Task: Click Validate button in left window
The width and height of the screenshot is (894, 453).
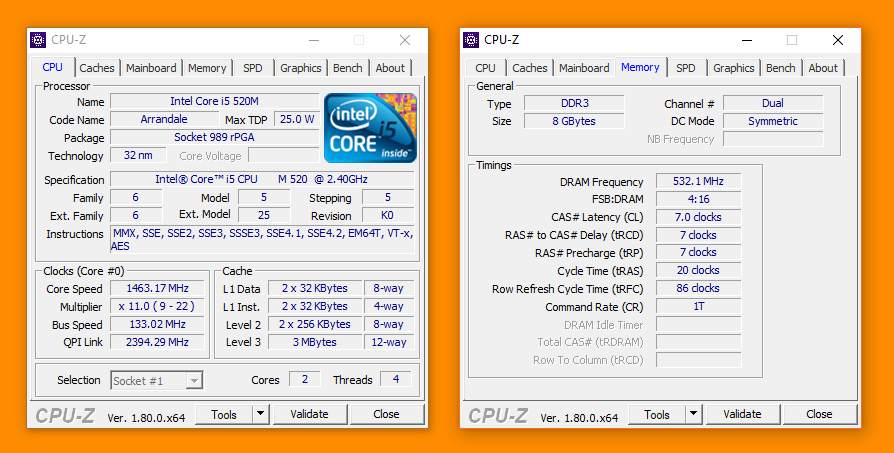Action: pyautogui.click(x=310, y=414)
